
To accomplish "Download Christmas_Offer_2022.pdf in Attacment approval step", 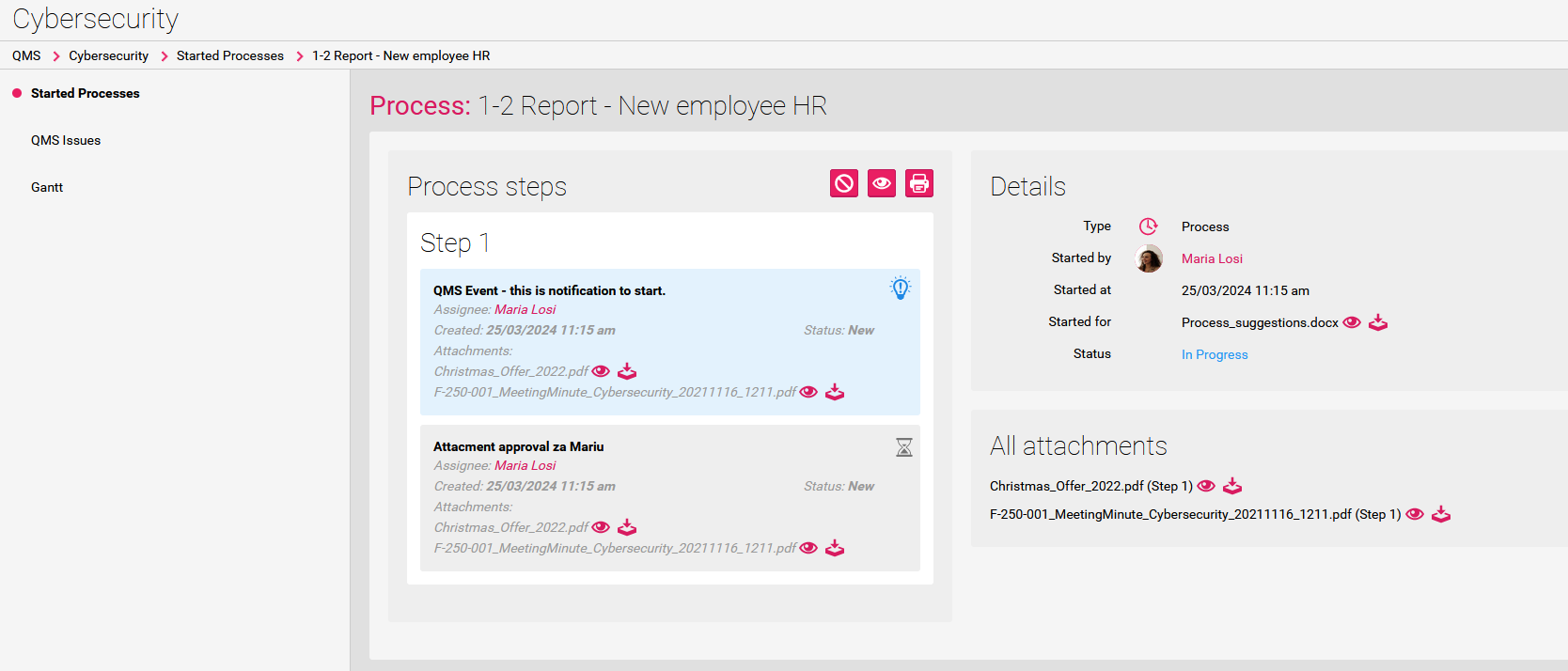I will [626, 527].
